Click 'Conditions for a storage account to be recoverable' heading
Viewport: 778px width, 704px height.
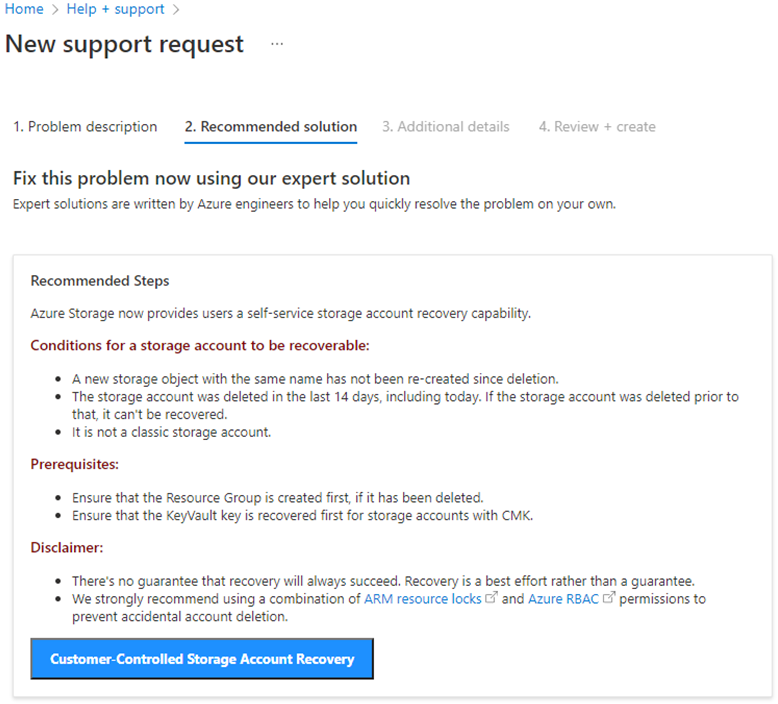(200, 345)
